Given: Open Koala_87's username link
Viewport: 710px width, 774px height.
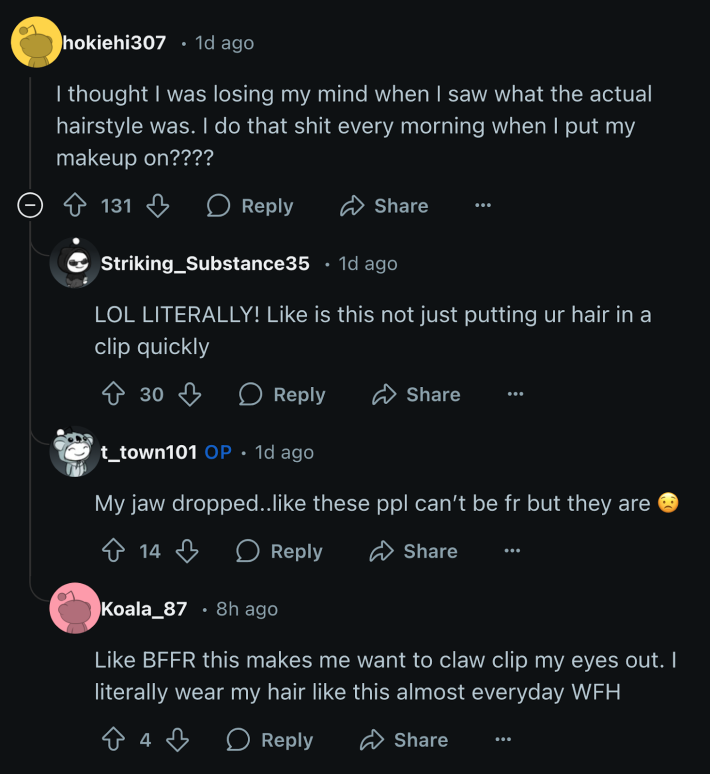Looking at the screenshot, I should [x=144, y=609].
